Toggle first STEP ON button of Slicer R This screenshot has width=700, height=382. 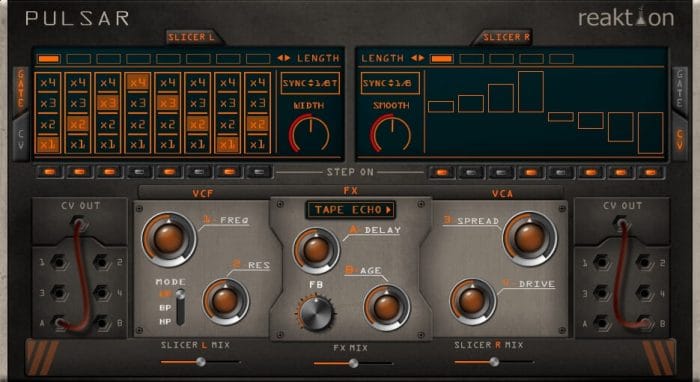coord(441,172)
